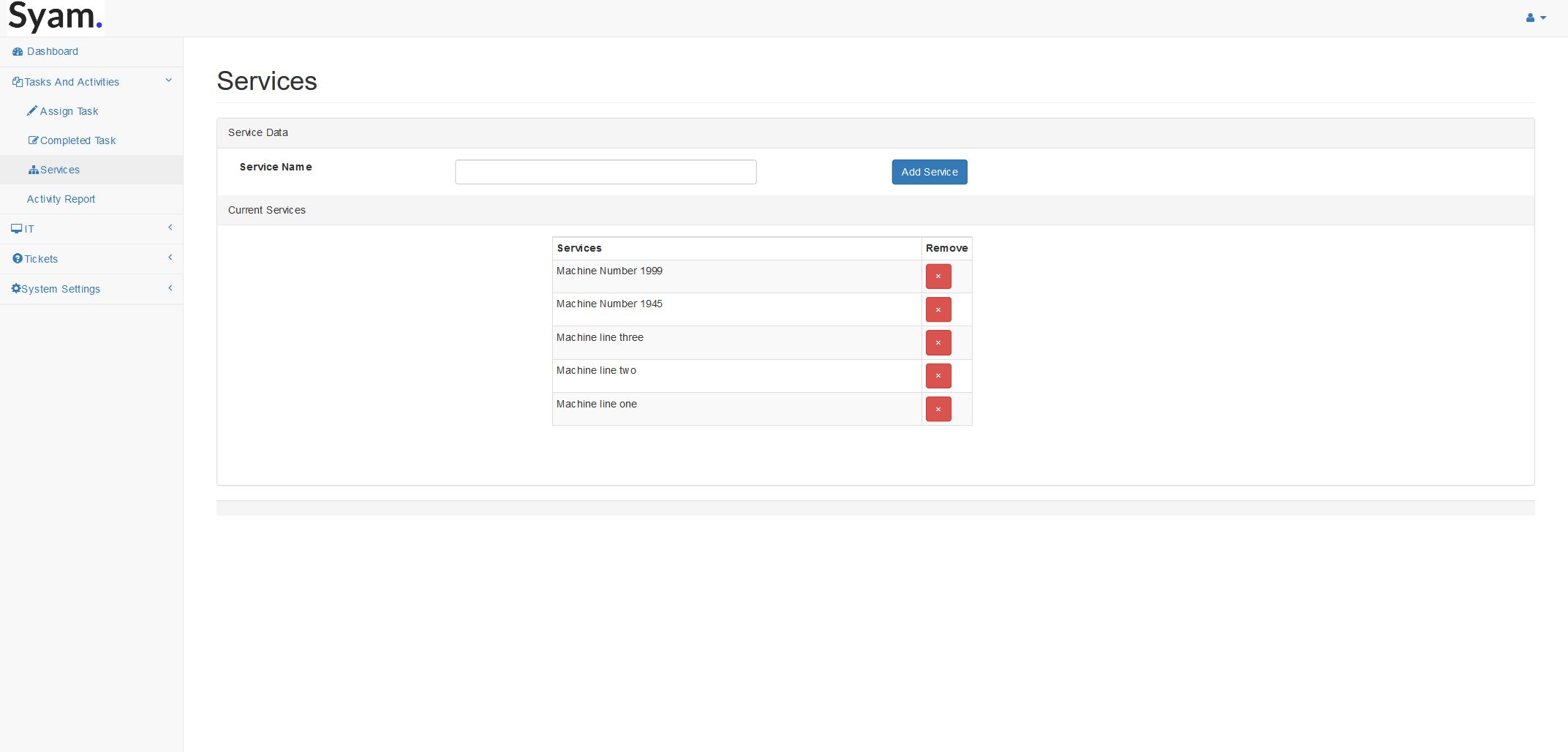
Task: Select Services in the sidebar
Action: pyautogui.click(x=60, y=170)
